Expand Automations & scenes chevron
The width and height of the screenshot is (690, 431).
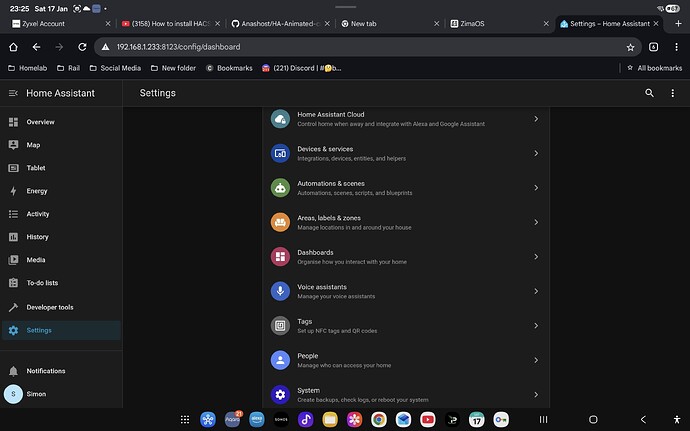click(x=536, y=188)
